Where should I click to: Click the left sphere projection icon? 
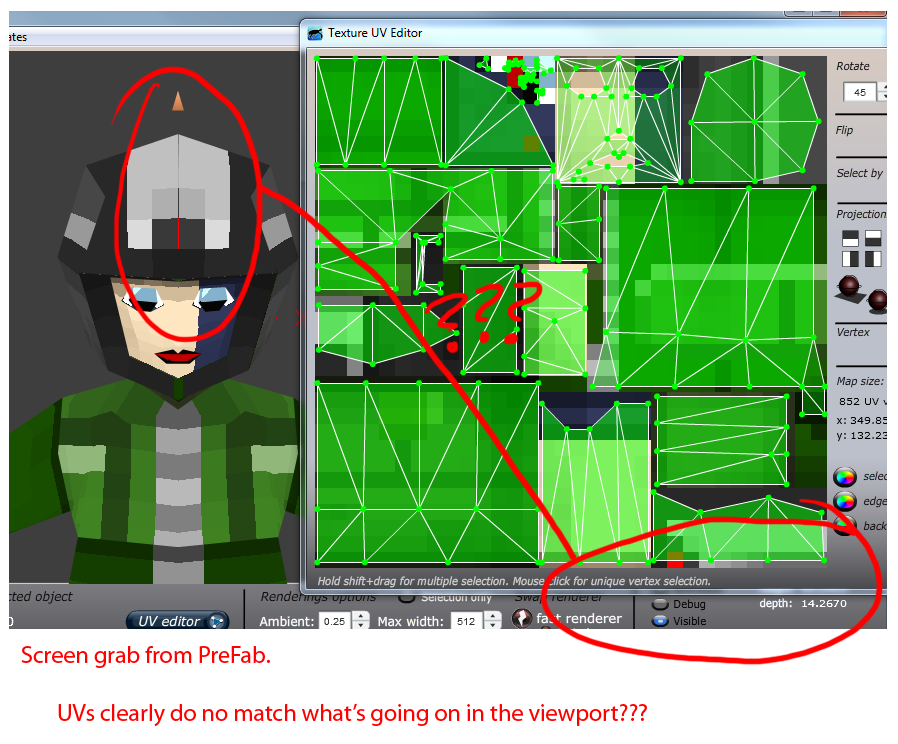(851, 287)
